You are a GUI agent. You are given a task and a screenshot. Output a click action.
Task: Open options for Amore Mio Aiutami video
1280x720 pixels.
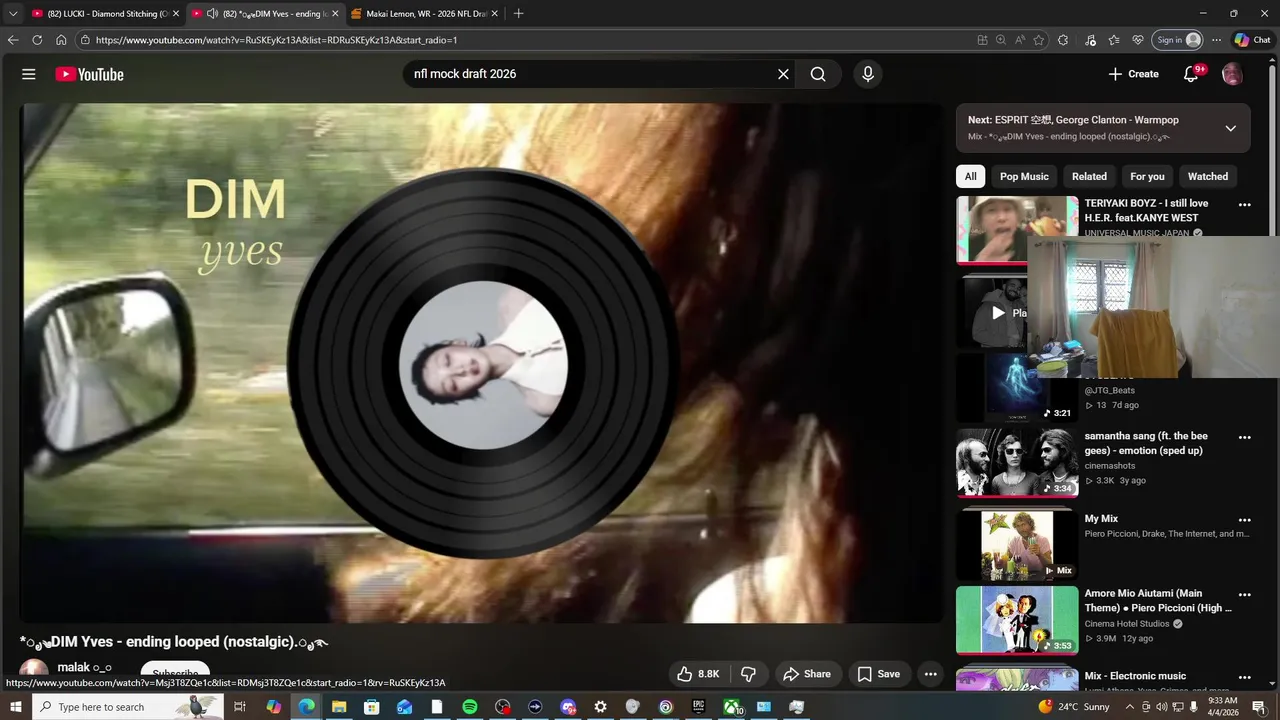(1244, 595)
